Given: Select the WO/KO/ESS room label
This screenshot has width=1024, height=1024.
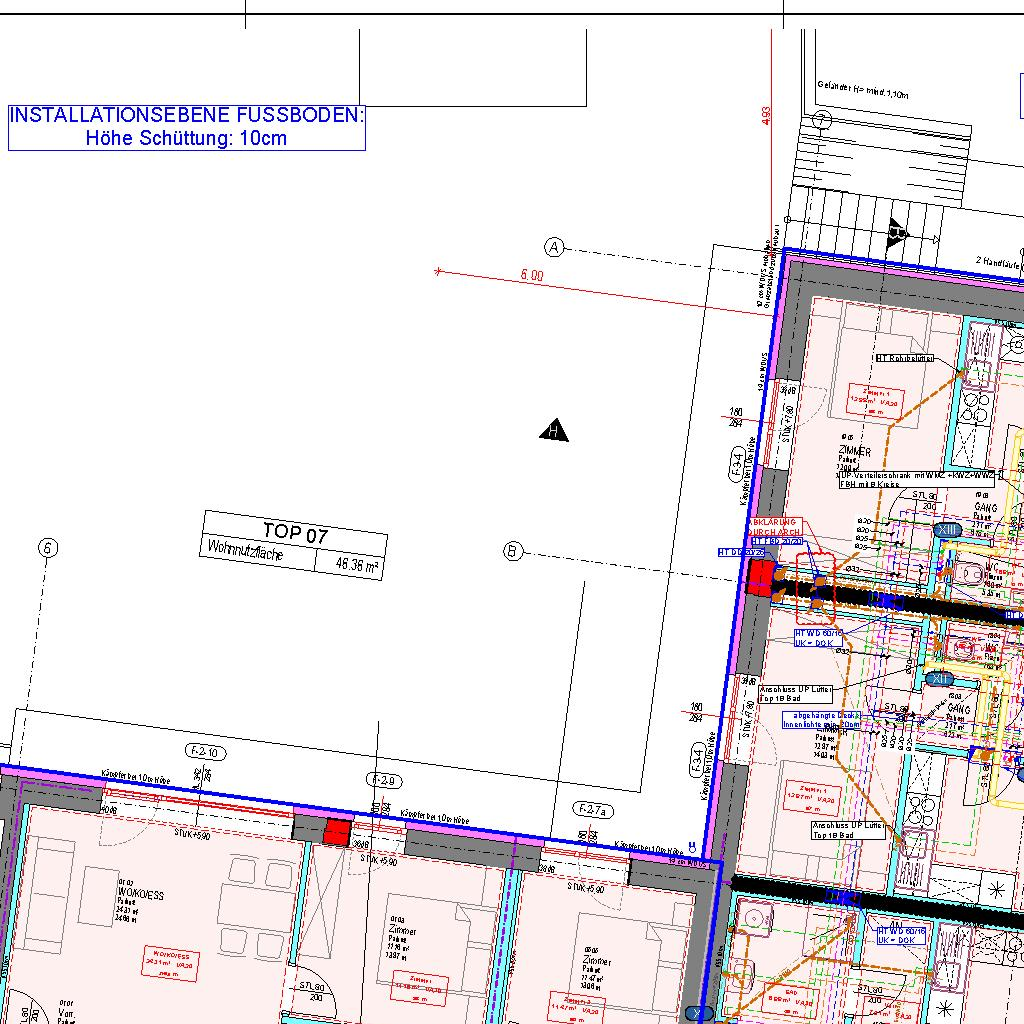Looking at the screenshot, I should [140, 897].
